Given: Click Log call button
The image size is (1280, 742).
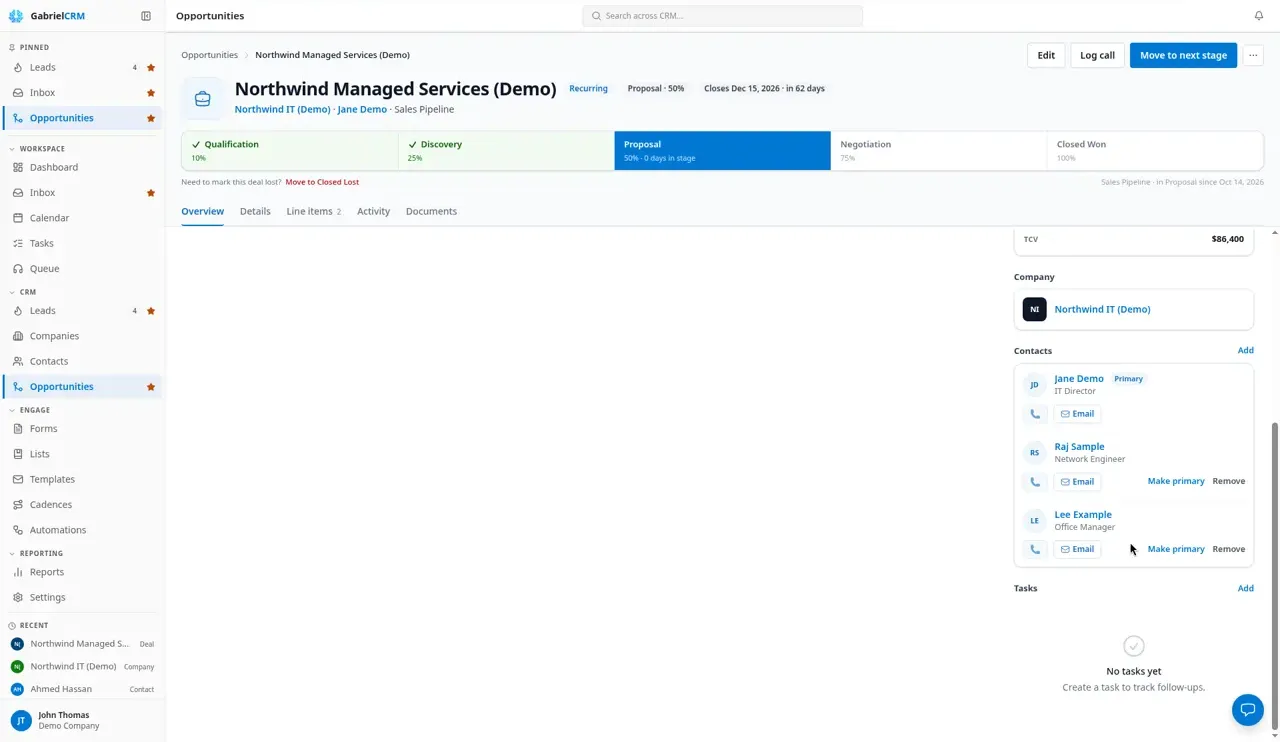Looking at the screenshot, I should [1097, 55].
